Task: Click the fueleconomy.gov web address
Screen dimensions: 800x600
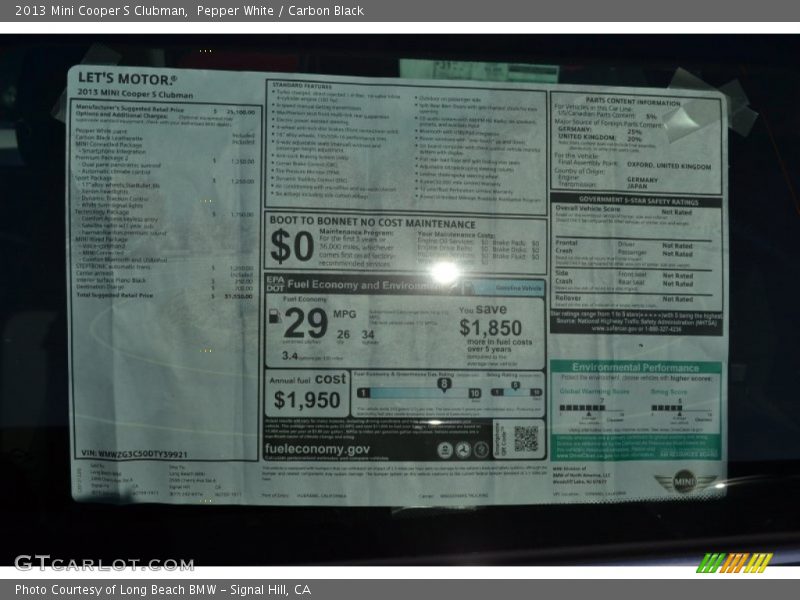Action: click(x=318, y=450)
